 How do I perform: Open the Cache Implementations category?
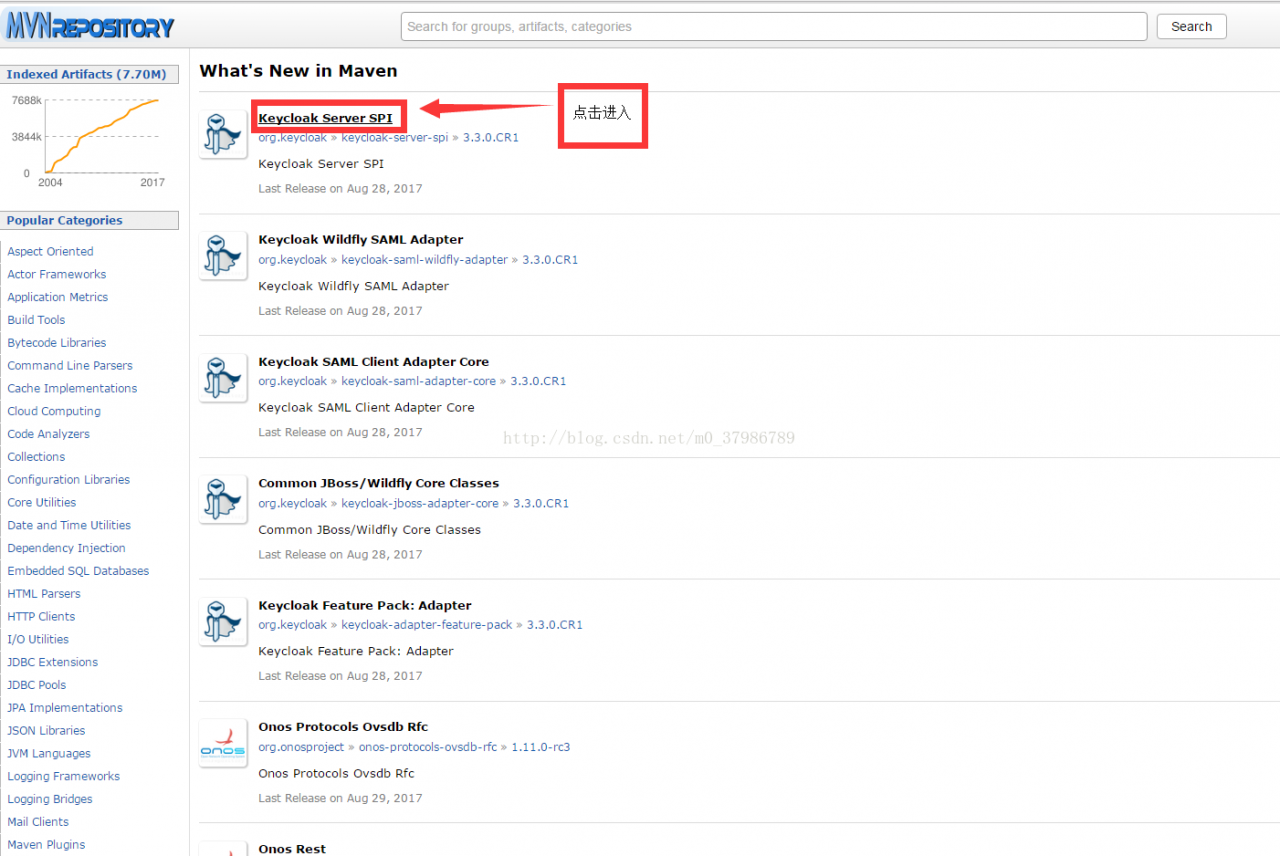click(72, 388)
